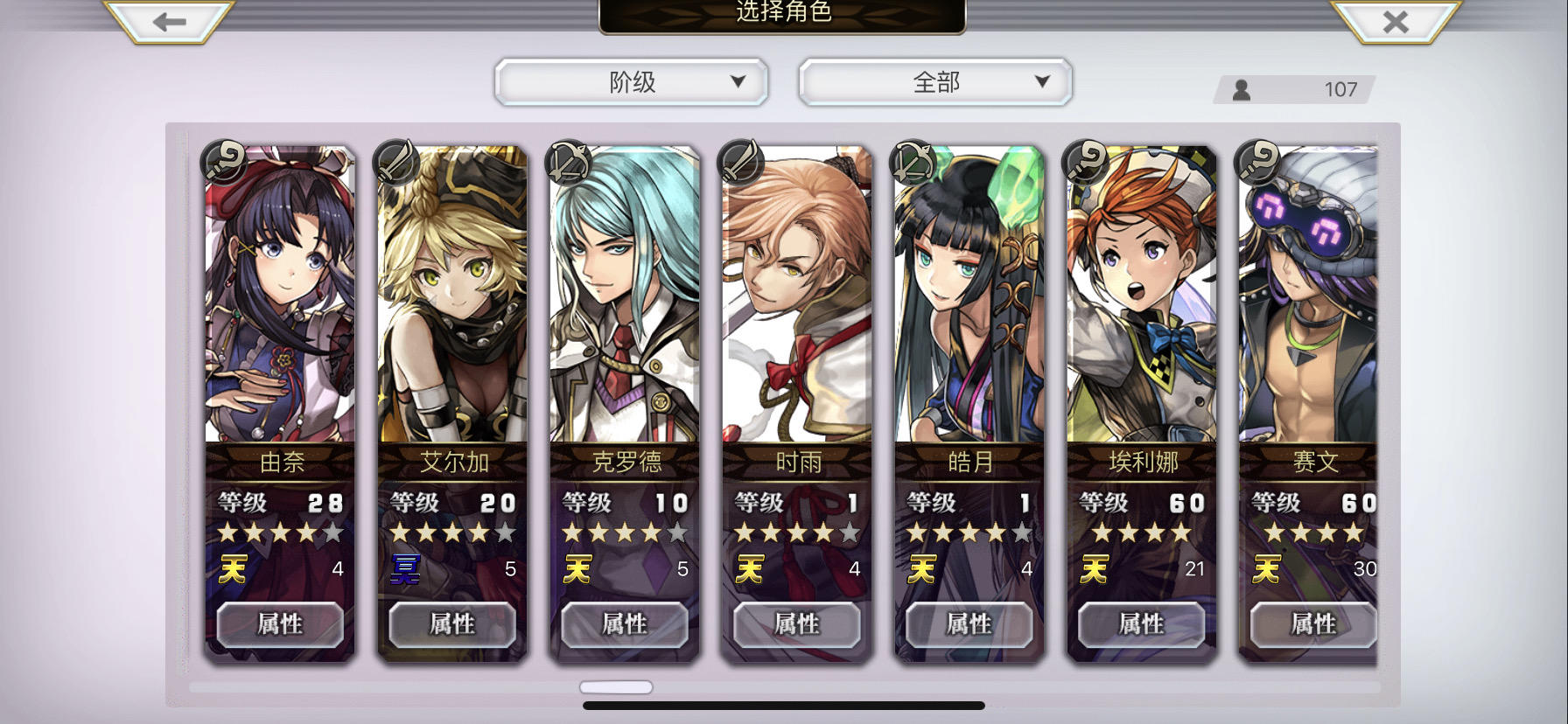Image resolution: width=1568 pixels, height=724 pixels.
Task: Click the 冥 element icon on 艾尔加's card
Action: pyautogui.click(x=405, y=569)
